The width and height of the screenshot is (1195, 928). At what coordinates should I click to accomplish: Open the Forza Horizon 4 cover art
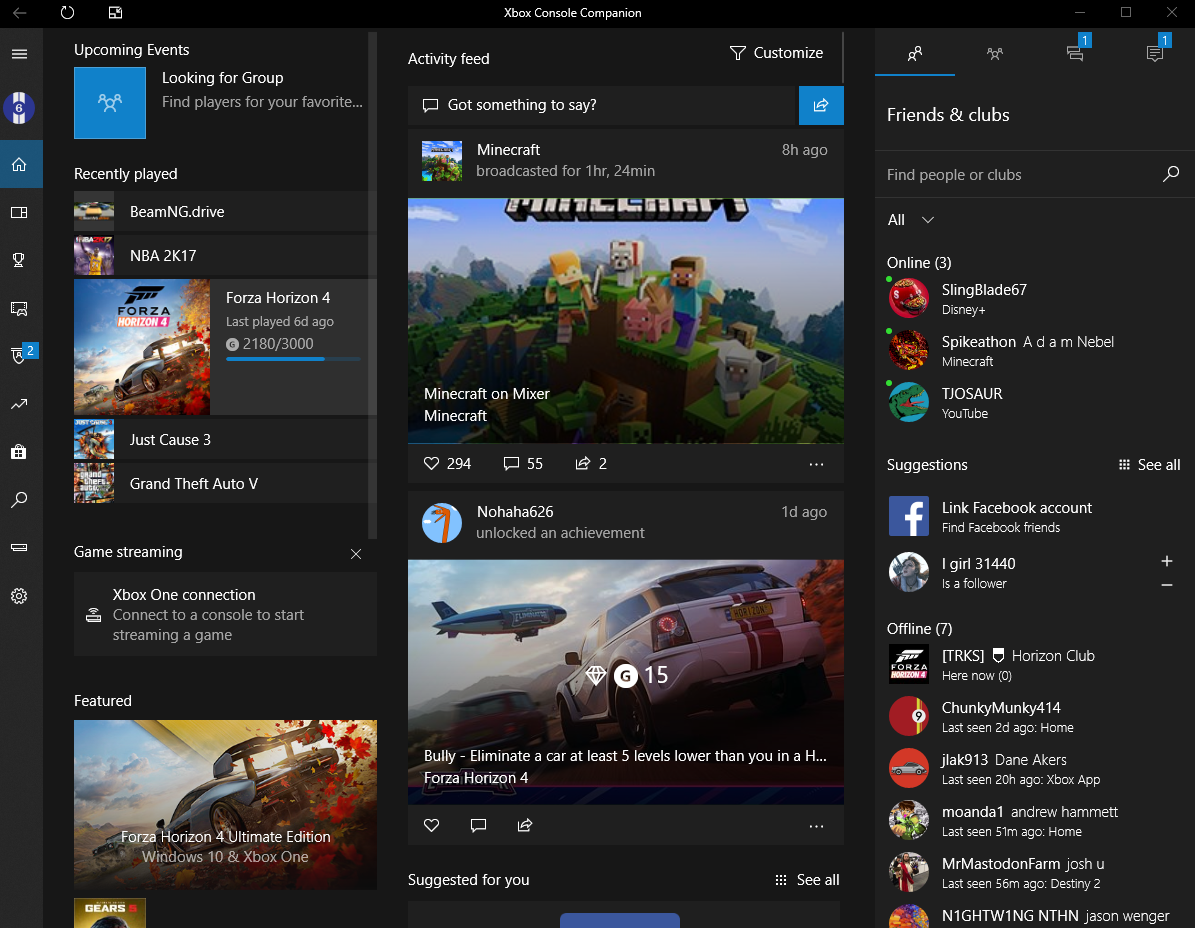142,347
